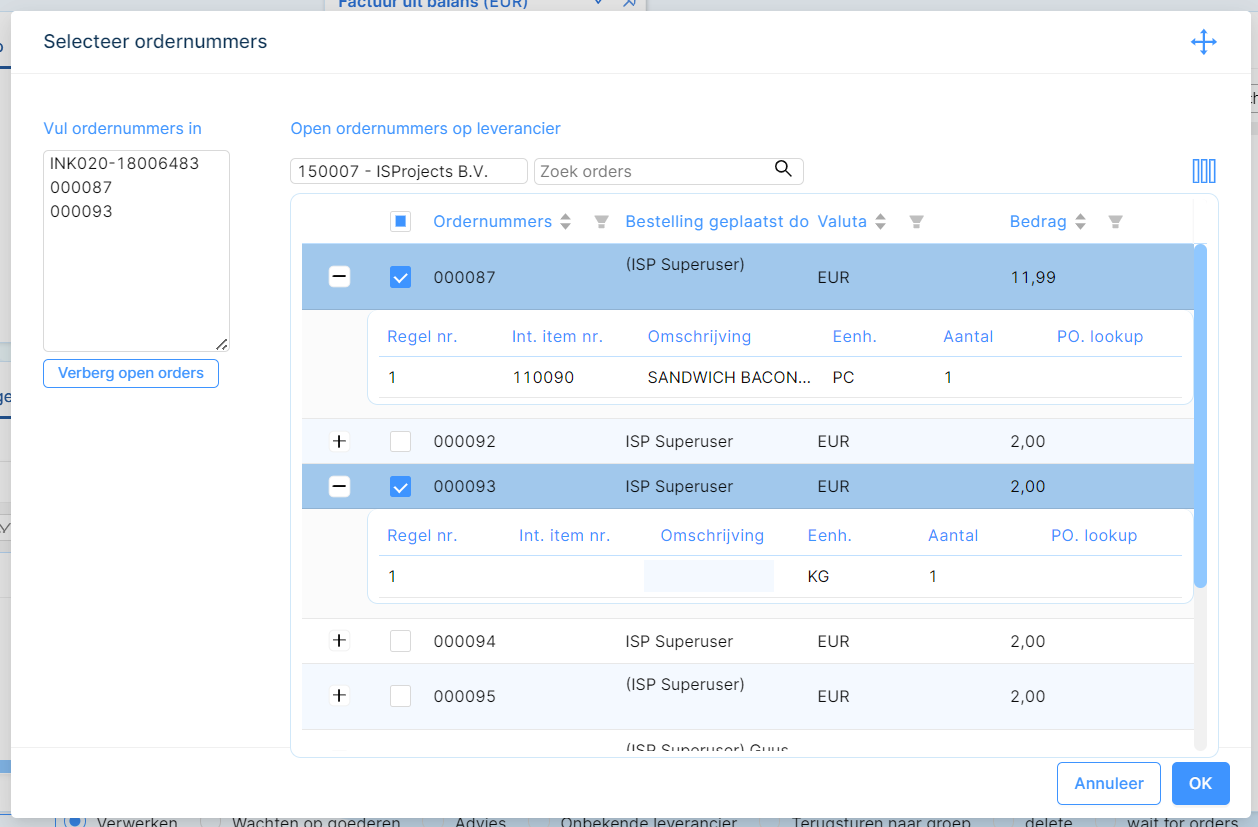Sort by Bedrag column arrows
1258x827 pixels.
point(1080,222)
